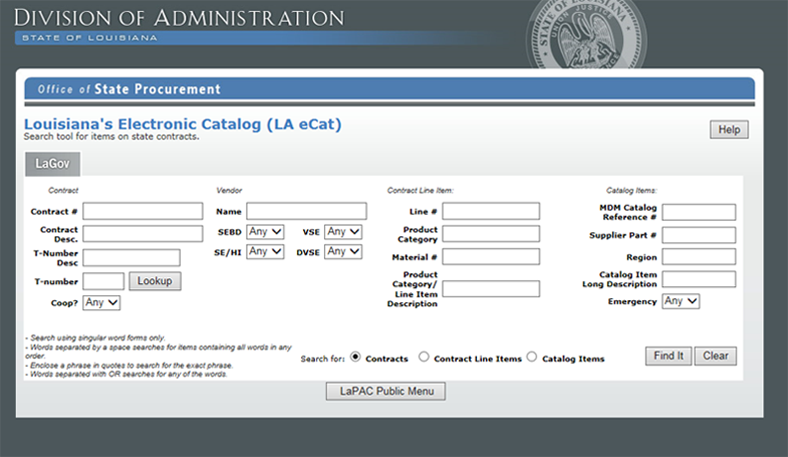The height and width of the screenshot is (457, 788).
Task: Click the Louisiana's Electronic Catalog heading
Action: tap(182, 124)
